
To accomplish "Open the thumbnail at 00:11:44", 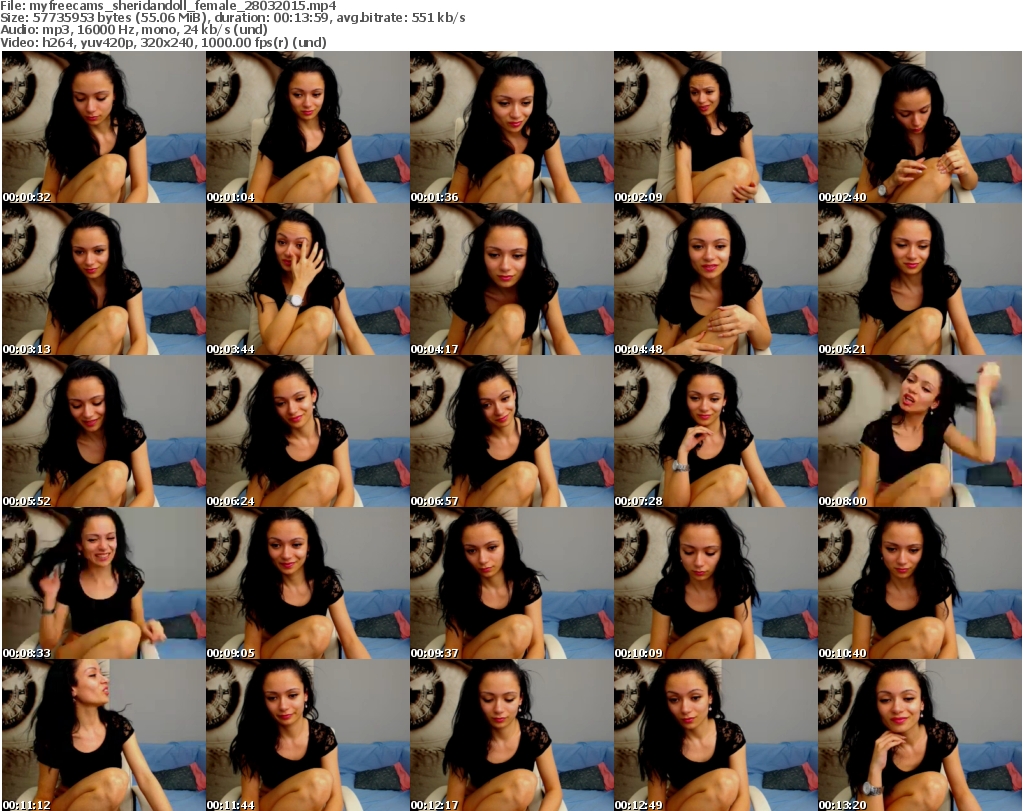I will (x=308, y=735).
